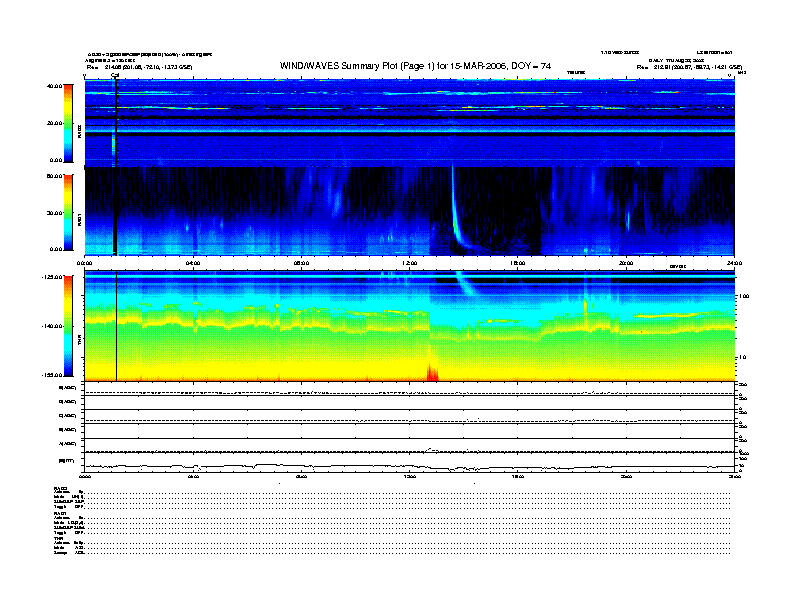Image resolution: width=792 pixels, height=612 pixels.
Task: Click the RAD2 color scale bar
Action: pos(68,123)
